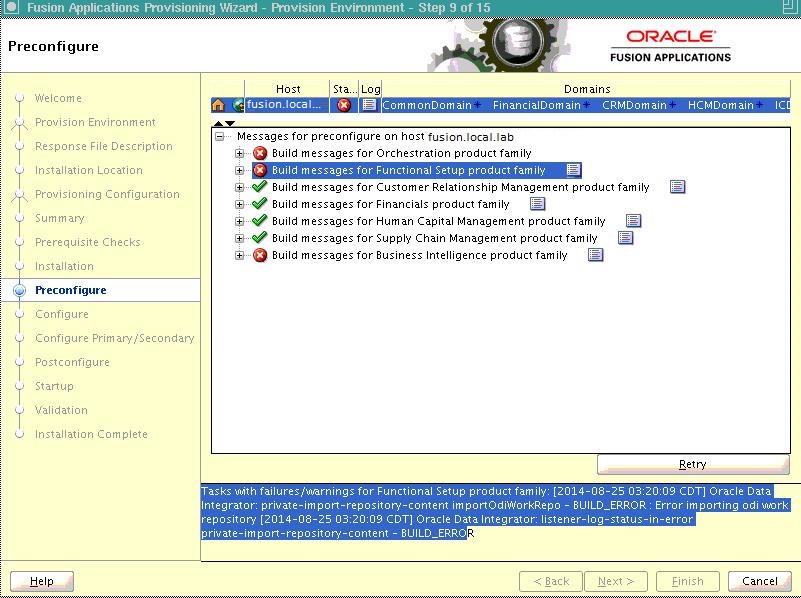Click green check icon for Financials family

260,203
